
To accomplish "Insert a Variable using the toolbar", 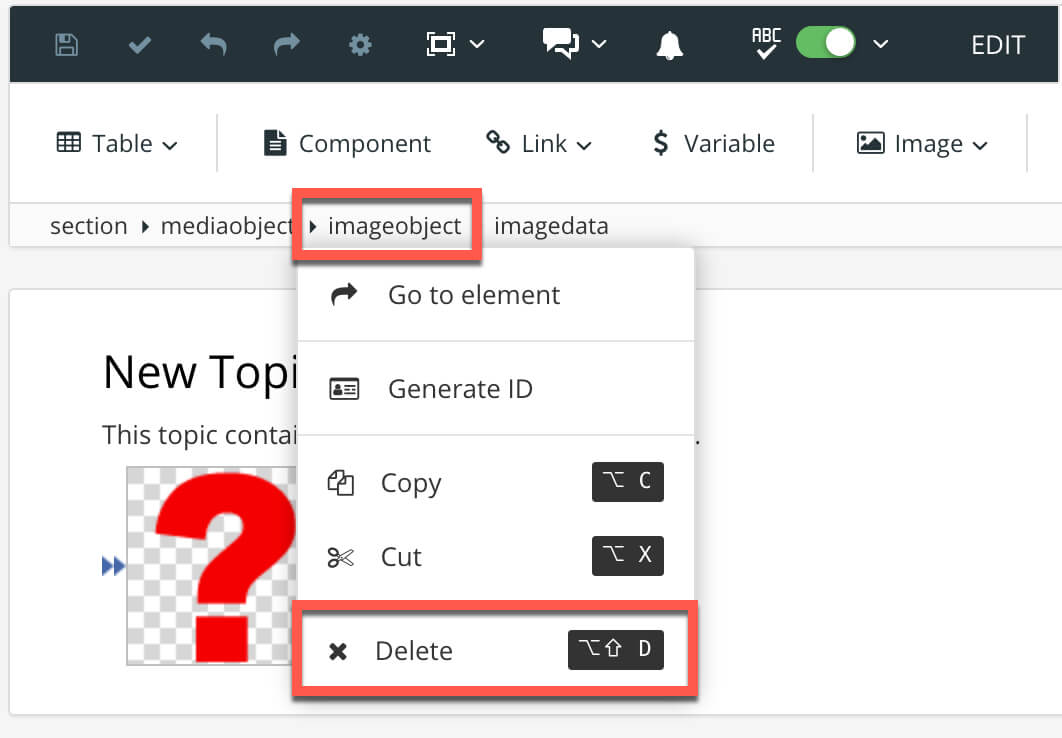I will coord(714,143).
